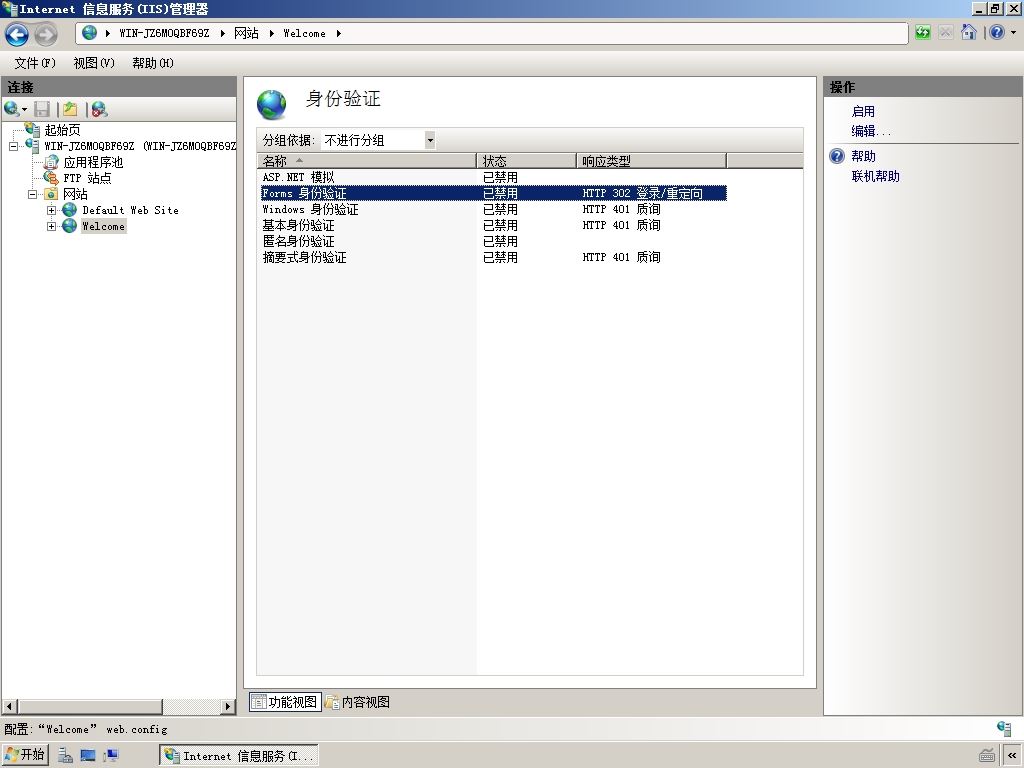Click the green Refresh page icon
This screenshot has width=1024, height=768.
point(923,33)
